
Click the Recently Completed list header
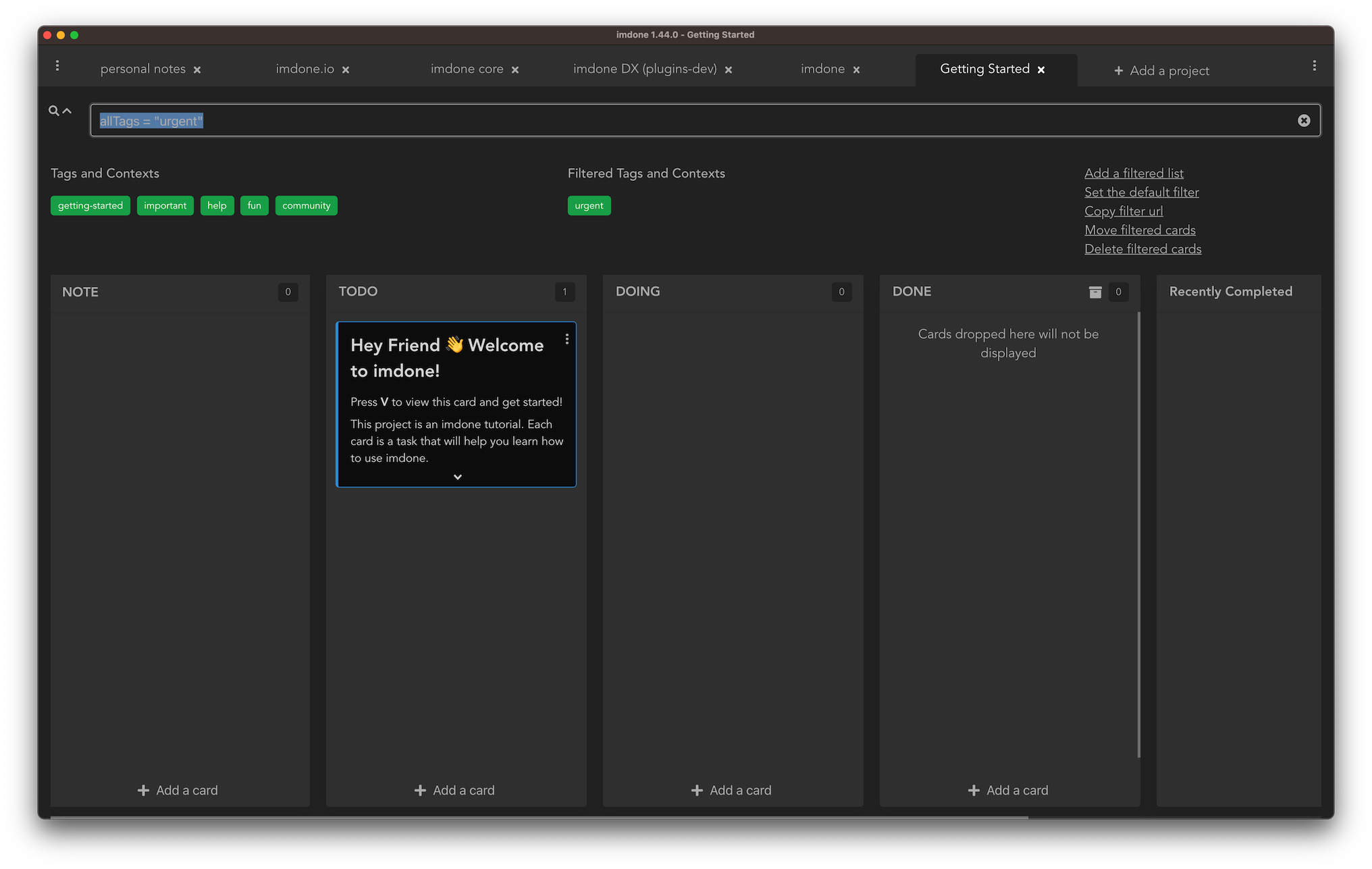pyautogui.click(x=1230, y=291)
